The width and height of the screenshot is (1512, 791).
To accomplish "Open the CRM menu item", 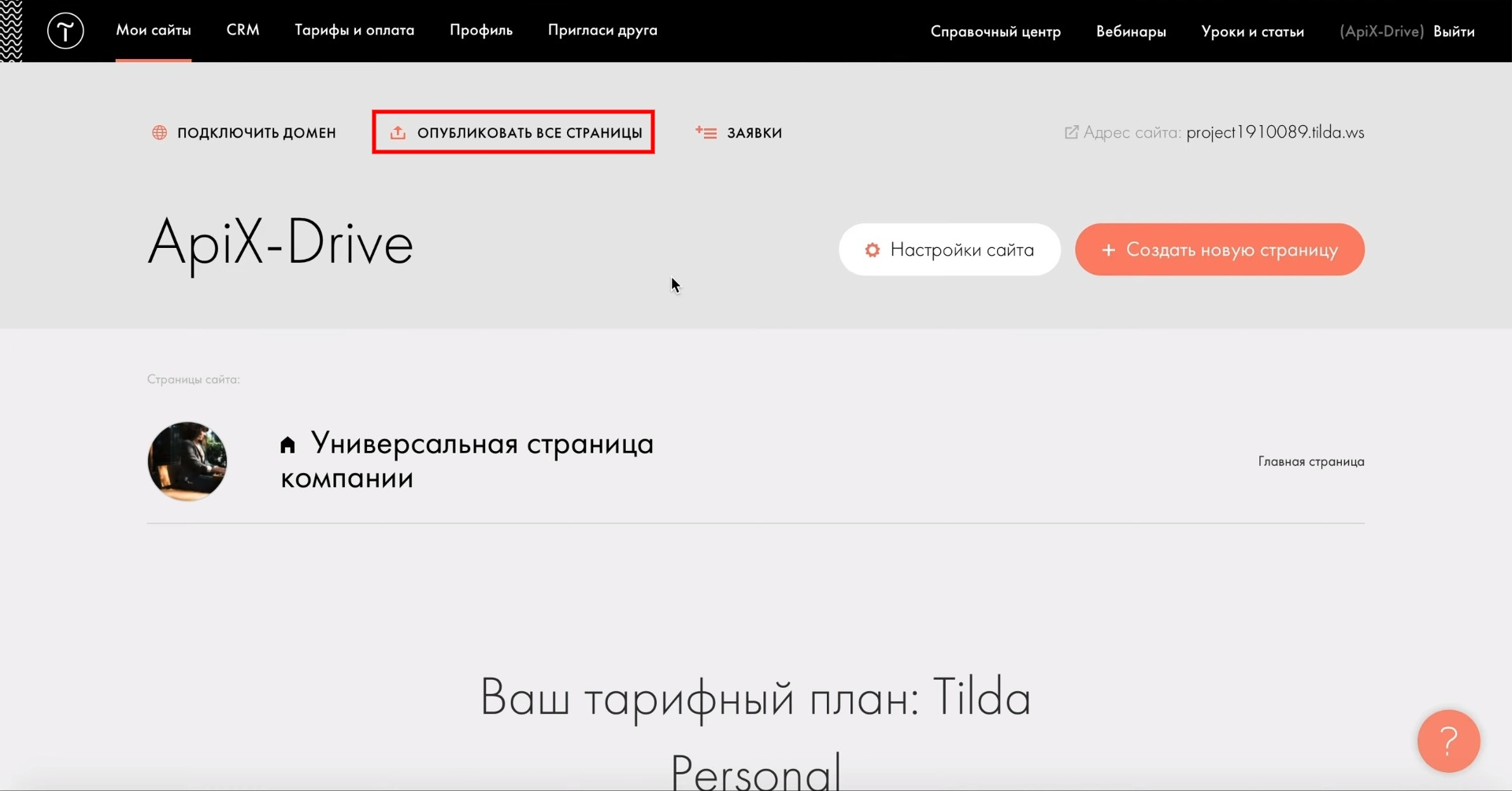I will [x=243, y=30].
